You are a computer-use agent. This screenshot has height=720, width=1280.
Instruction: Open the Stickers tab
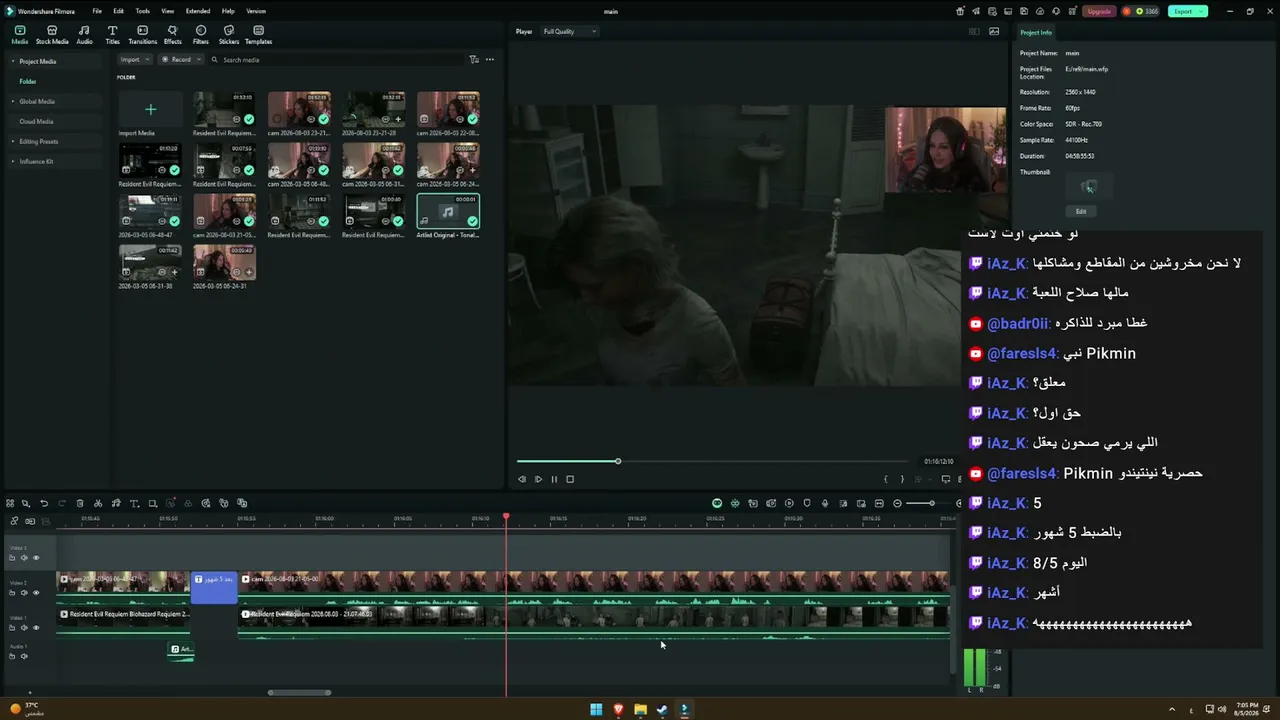[x=229, y=35]
